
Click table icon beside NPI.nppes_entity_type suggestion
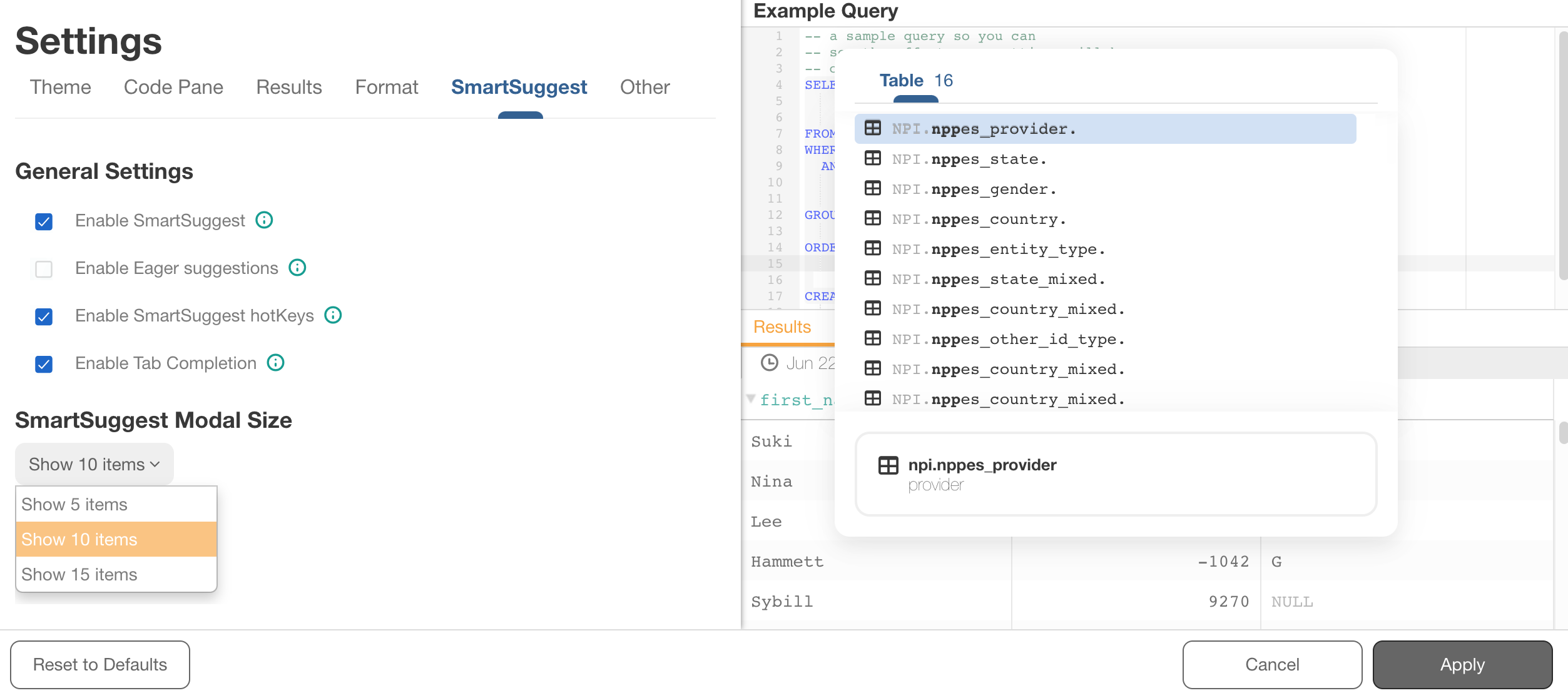(x=872, y=248)
